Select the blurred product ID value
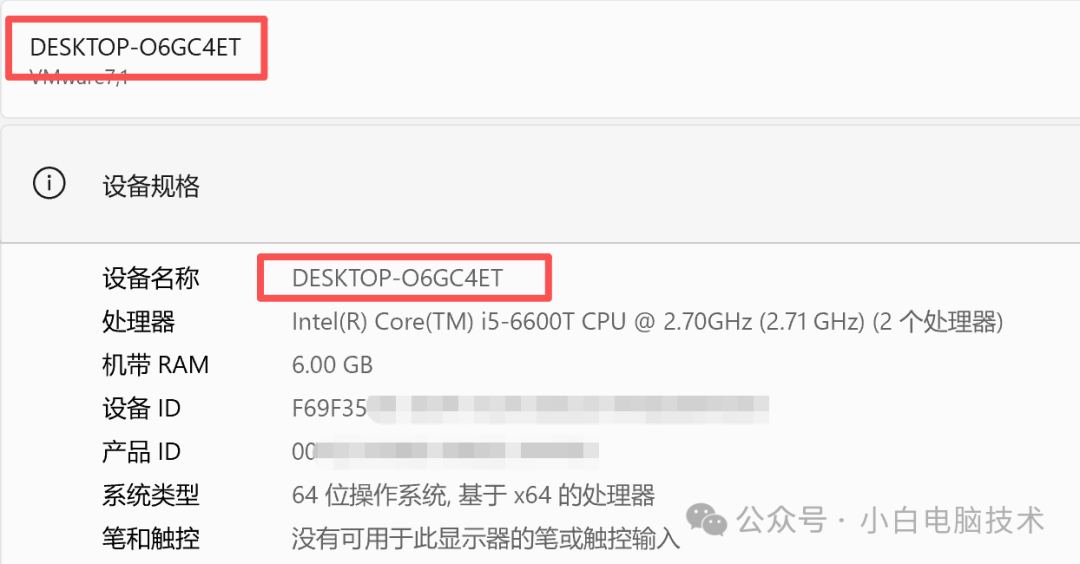 [x=445, y=452]
